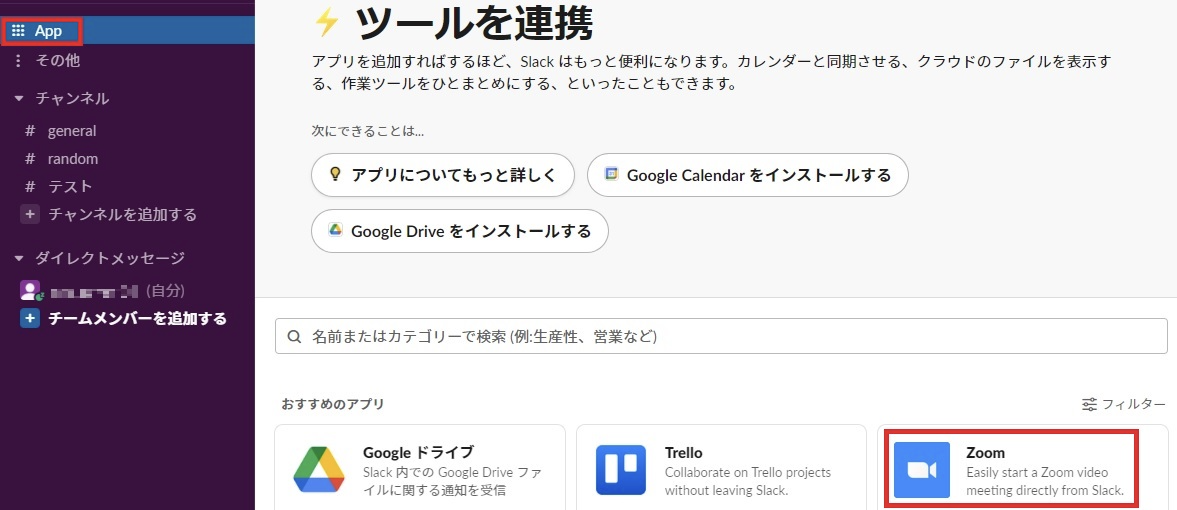The height and width of the screenshot is (510, 1177).
Task: Select the Trello app title
Action: point(683,452)
